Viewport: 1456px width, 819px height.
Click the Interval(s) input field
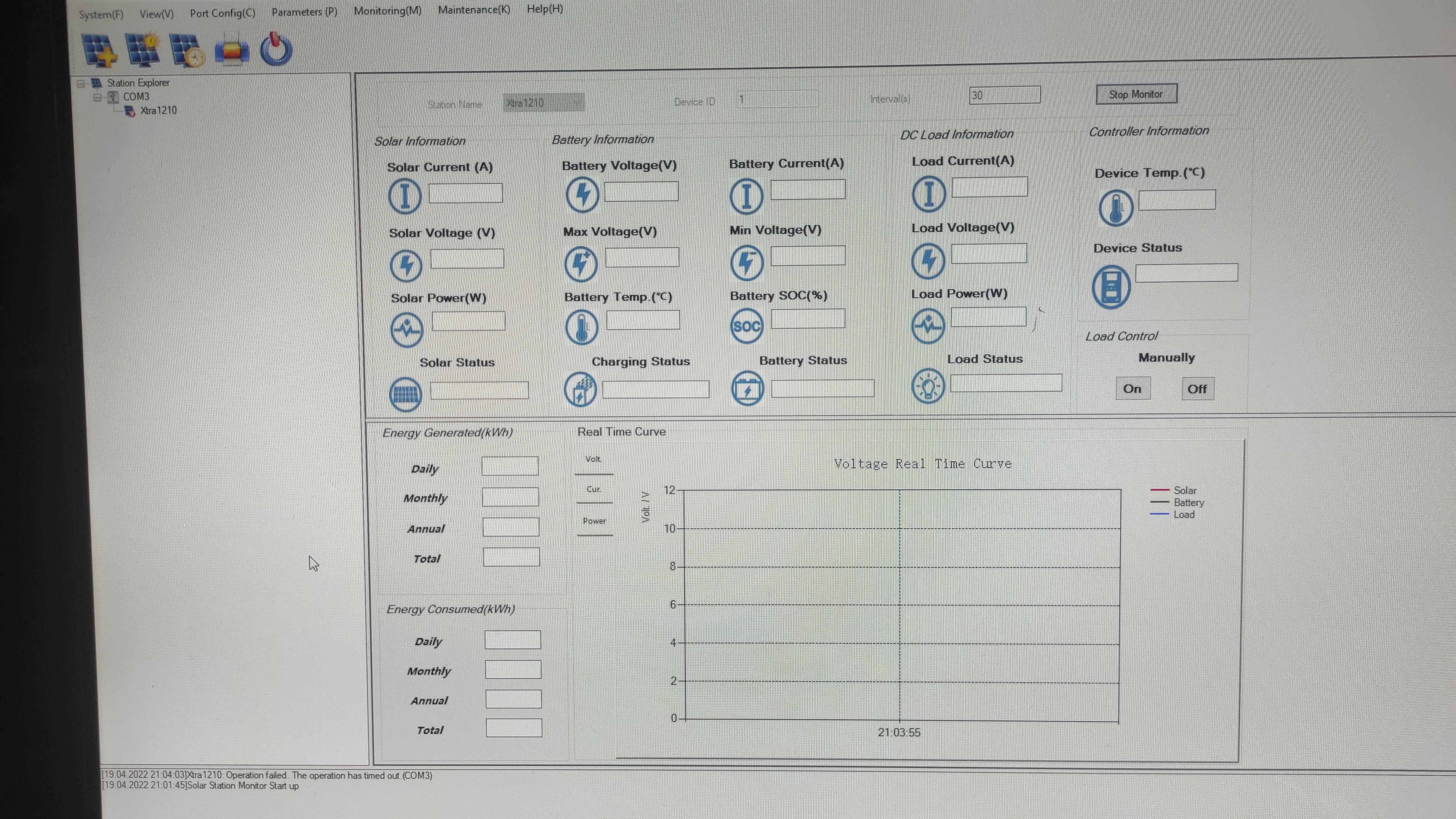tap(1004, 95)
